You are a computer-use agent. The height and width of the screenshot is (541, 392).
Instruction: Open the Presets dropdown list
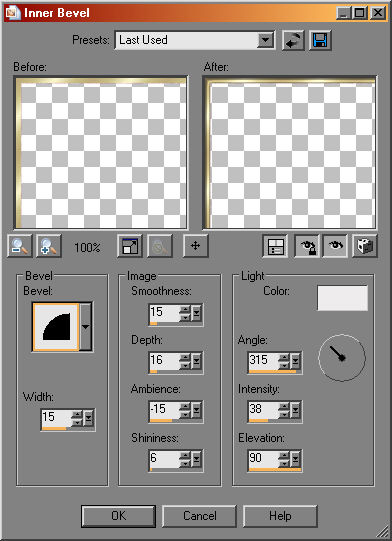265,40
